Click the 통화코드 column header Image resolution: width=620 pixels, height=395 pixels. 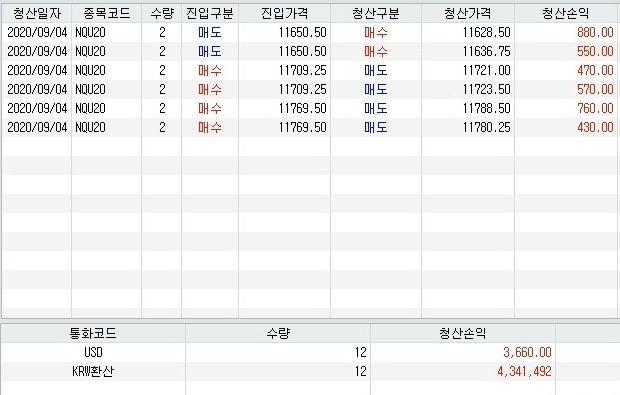coord(93,333)
